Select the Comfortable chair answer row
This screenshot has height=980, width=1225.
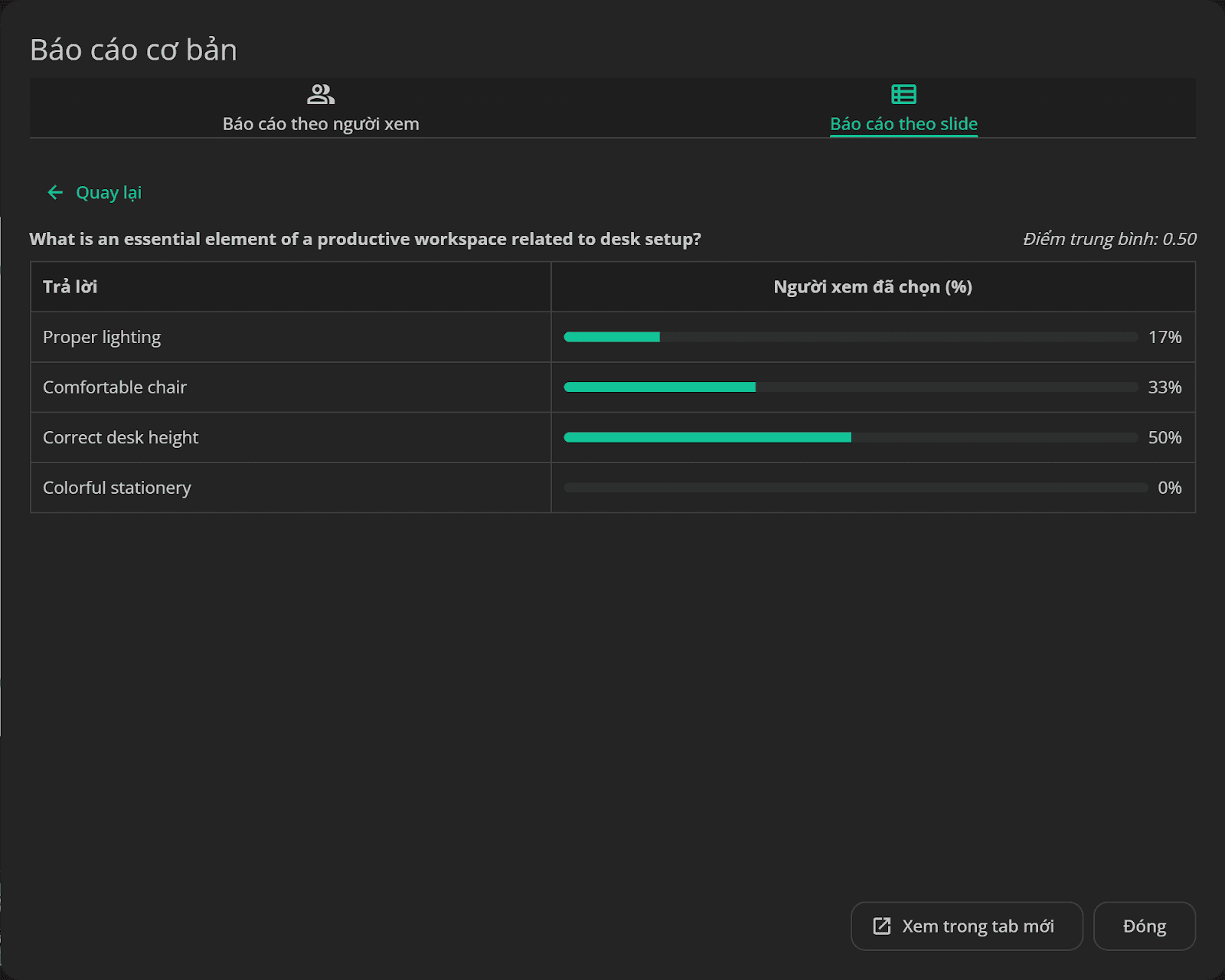(612, 387)
